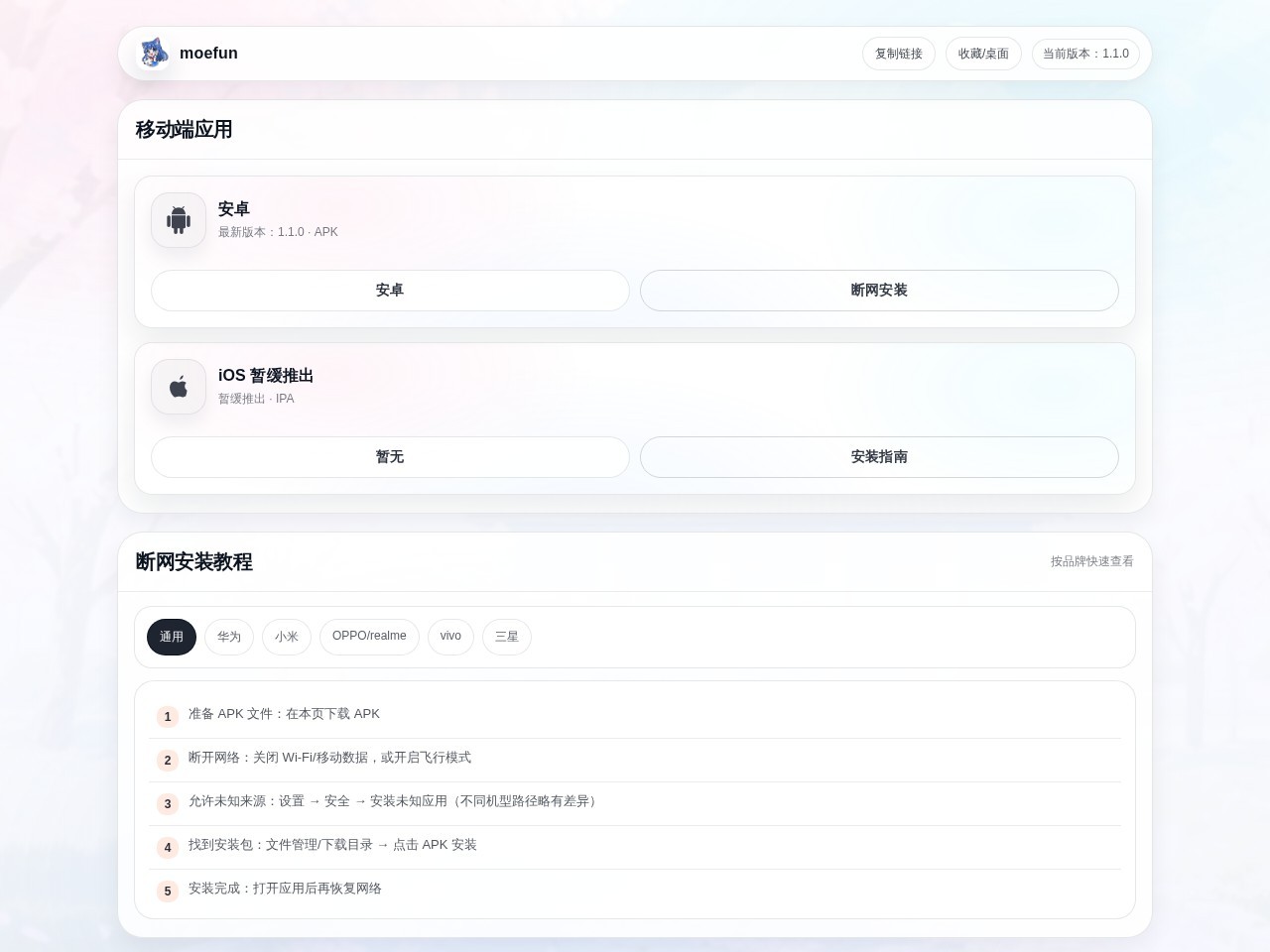Select the vivo brand option

(450, 637)
